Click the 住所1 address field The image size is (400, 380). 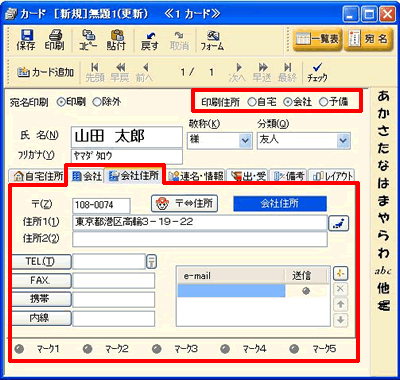tap(200, 222)
